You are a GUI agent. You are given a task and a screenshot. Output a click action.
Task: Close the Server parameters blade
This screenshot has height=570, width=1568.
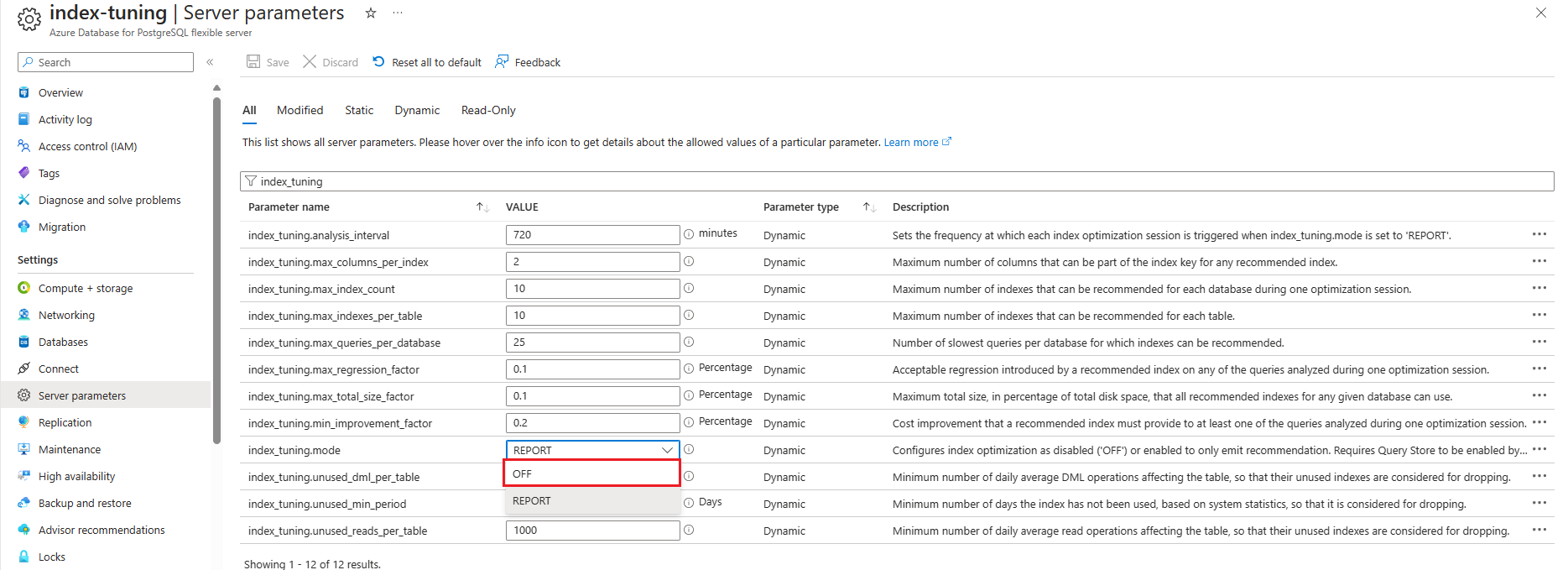point(1541,13)
